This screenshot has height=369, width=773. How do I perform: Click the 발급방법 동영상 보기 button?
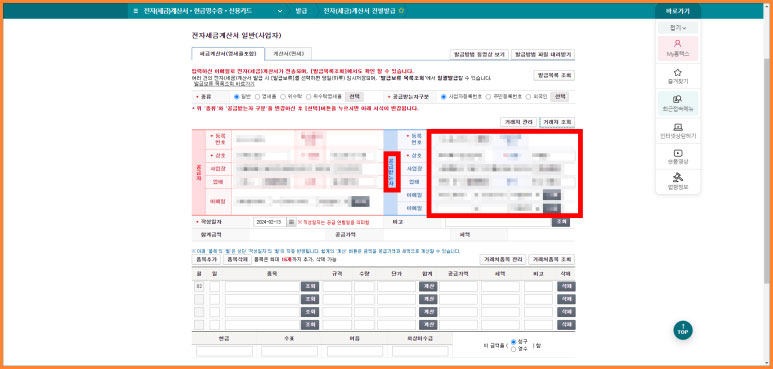click(x=479, y=54)
